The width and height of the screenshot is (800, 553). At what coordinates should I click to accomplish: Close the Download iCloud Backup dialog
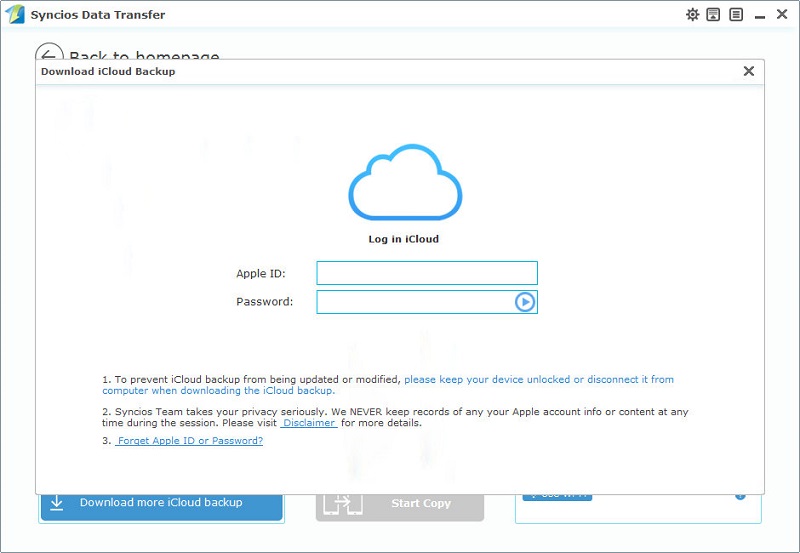[x=748, y=71]
